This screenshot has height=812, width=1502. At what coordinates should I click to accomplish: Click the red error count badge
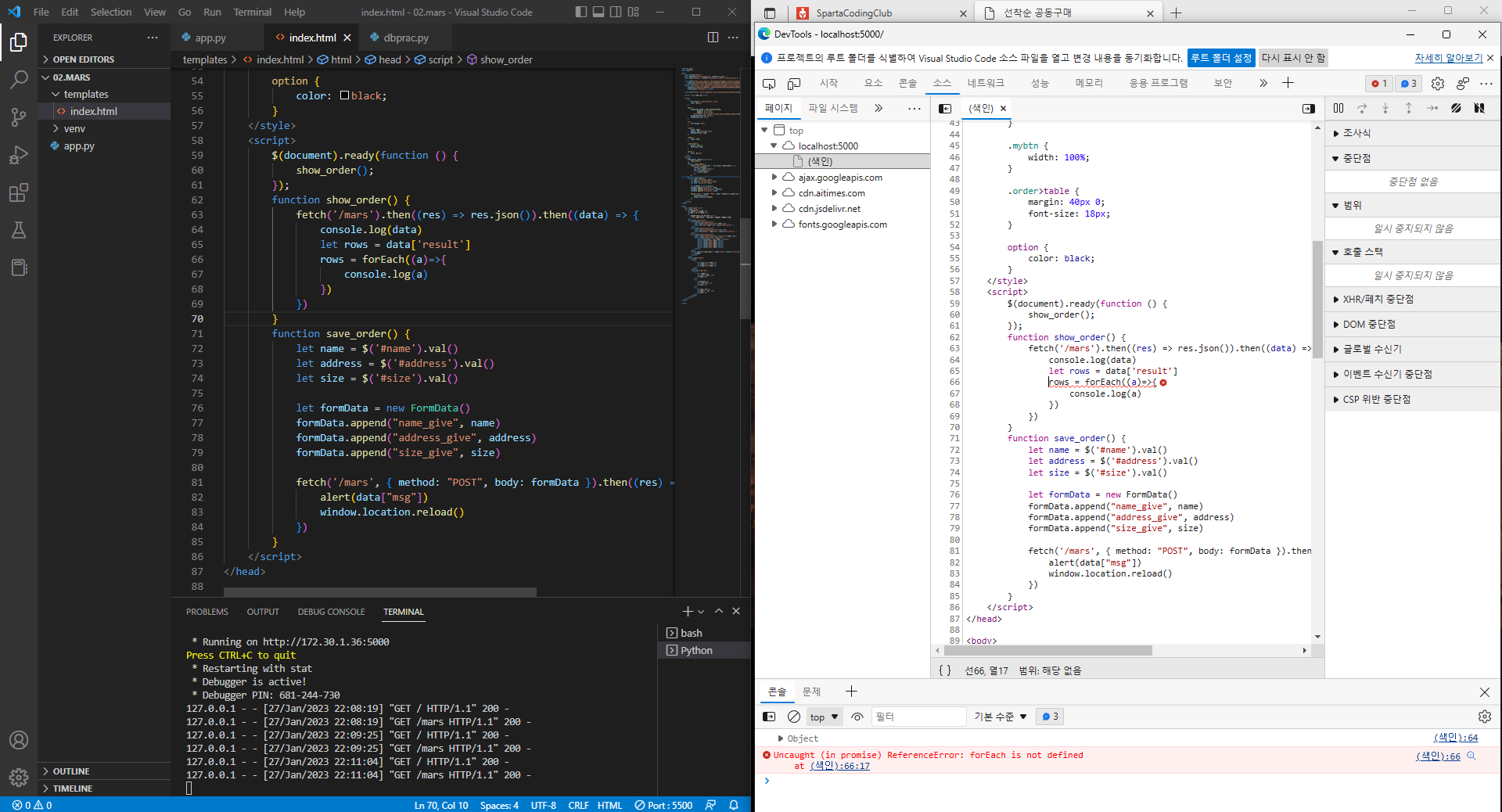1379,84
